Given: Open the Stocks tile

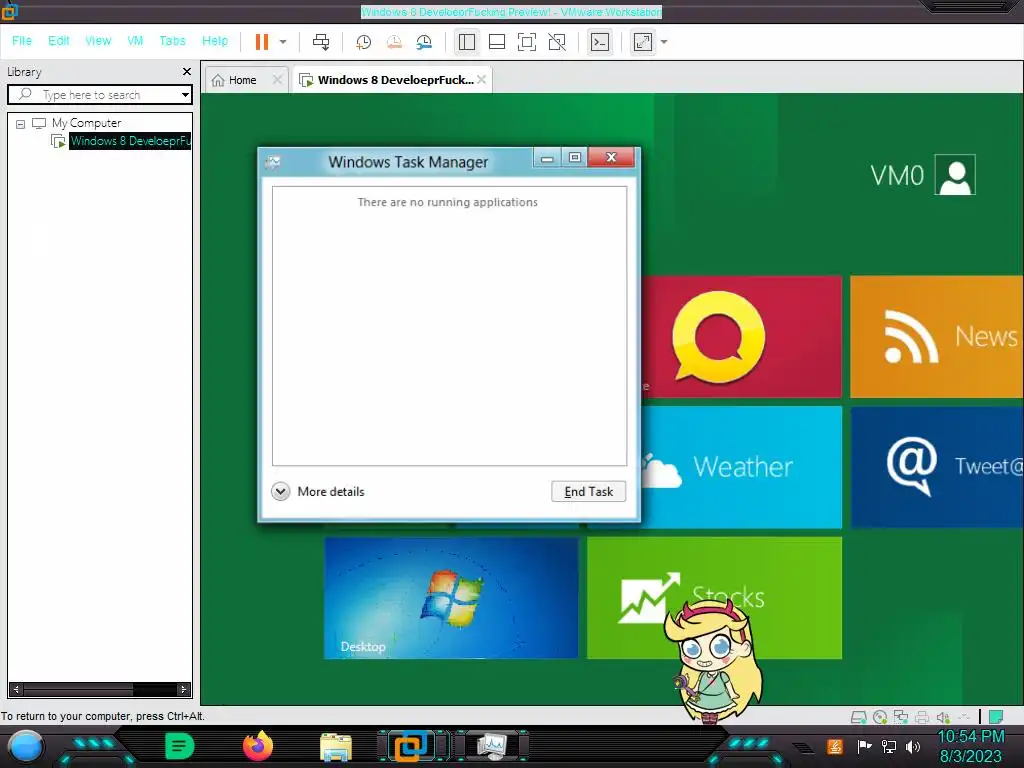Looking at the screenshot, I should (x=714, y=598).
